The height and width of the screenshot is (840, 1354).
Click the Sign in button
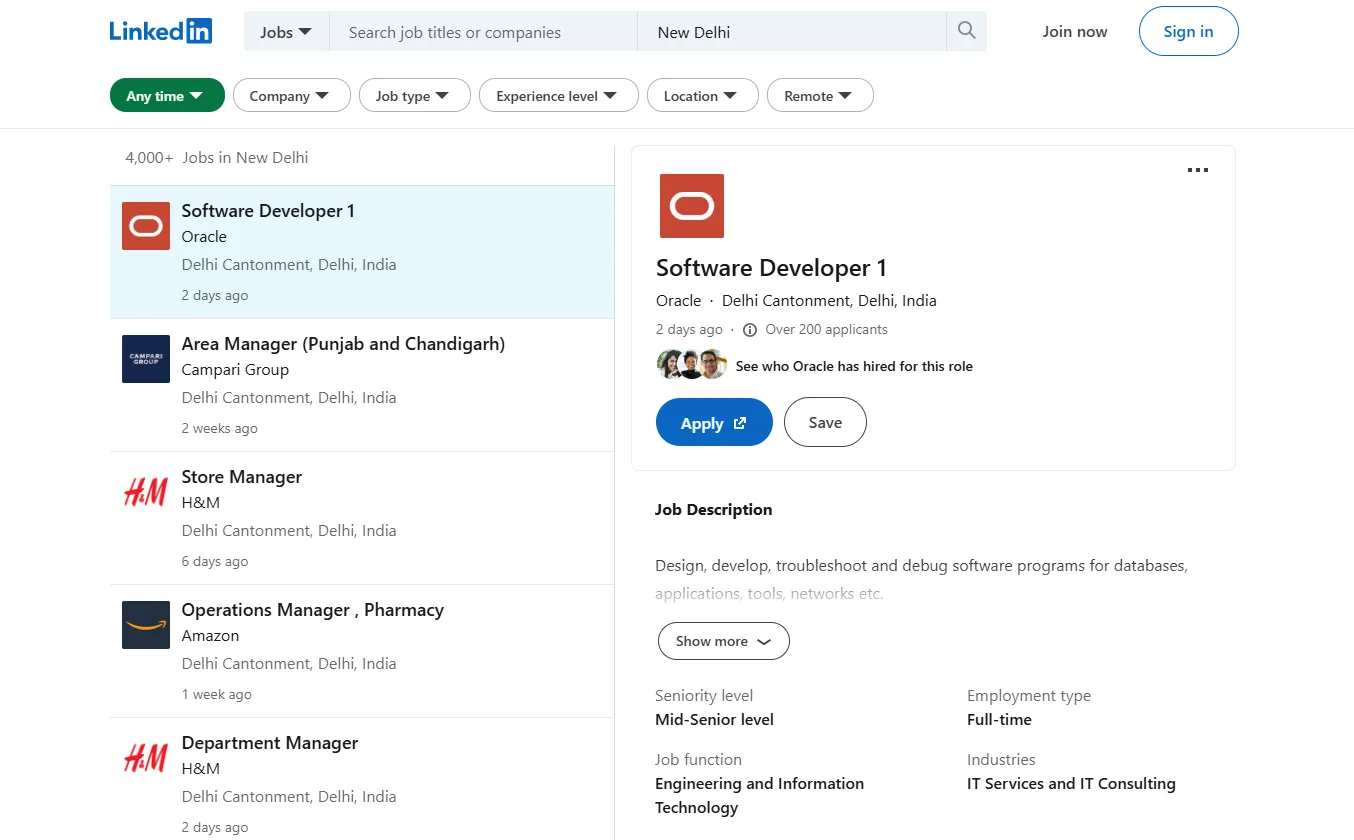1188,31
